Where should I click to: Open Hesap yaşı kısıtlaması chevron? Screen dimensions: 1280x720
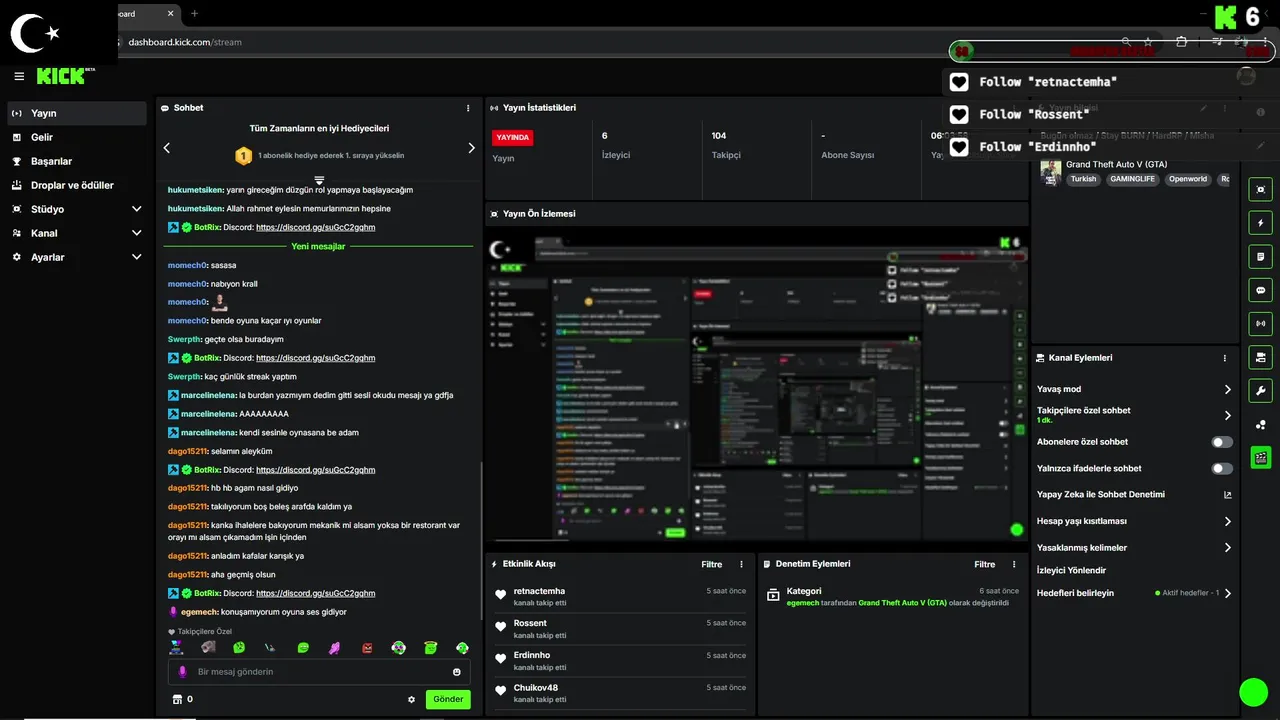[1228, 521]
